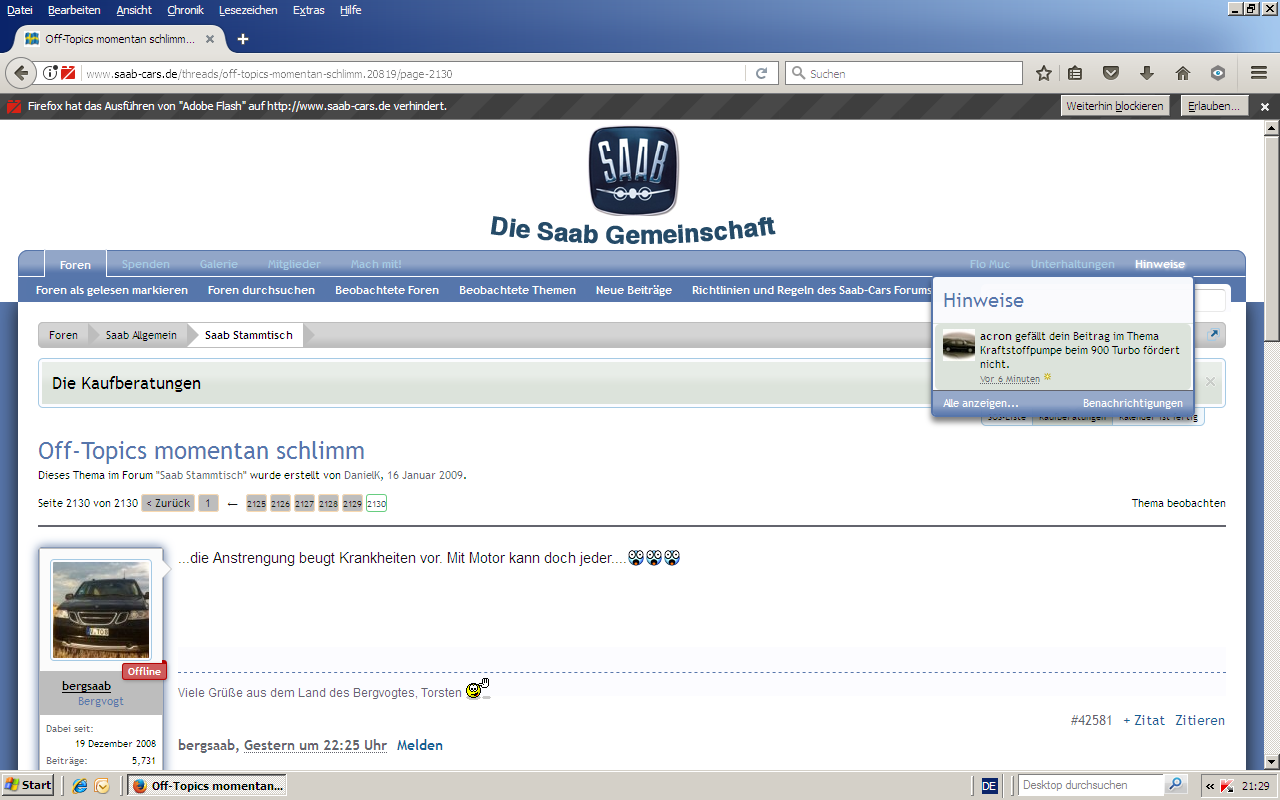Open the Firefox hamburger menu

pyautogui.click(x=1259, y=73)
